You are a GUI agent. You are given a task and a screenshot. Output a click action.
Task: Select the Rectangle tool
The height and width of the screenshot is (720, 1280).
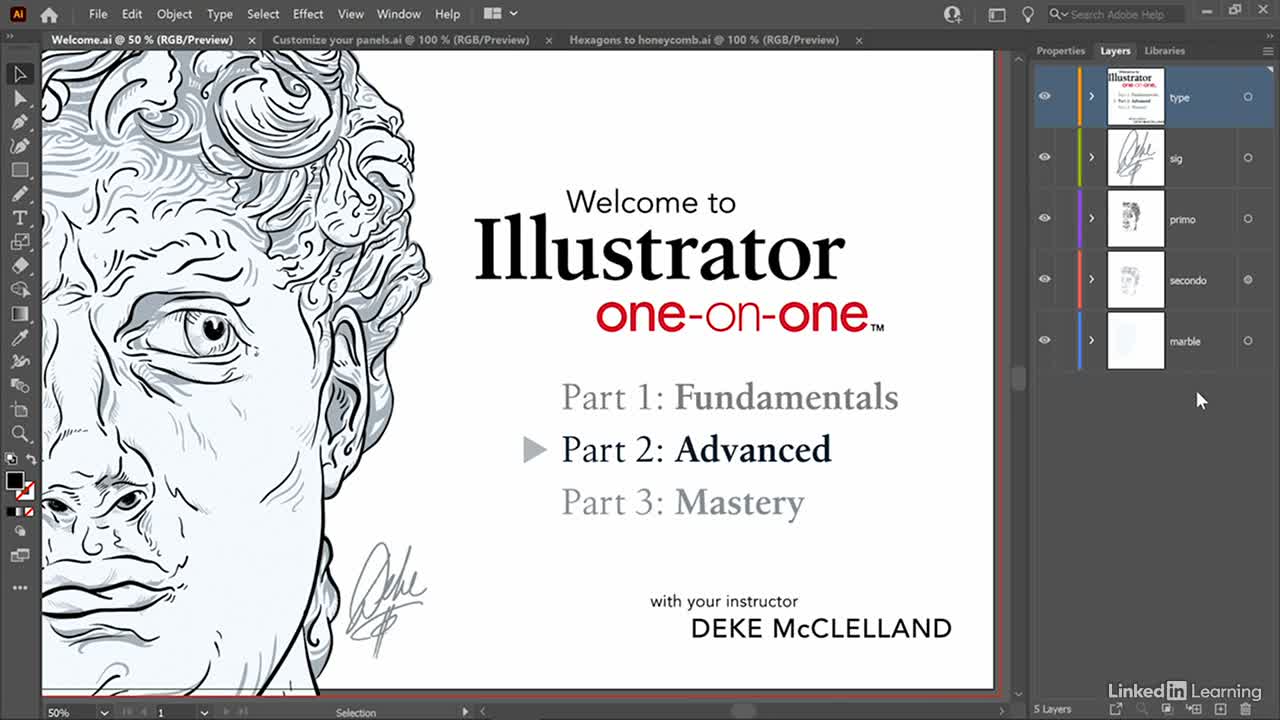[x=19, y=170]
